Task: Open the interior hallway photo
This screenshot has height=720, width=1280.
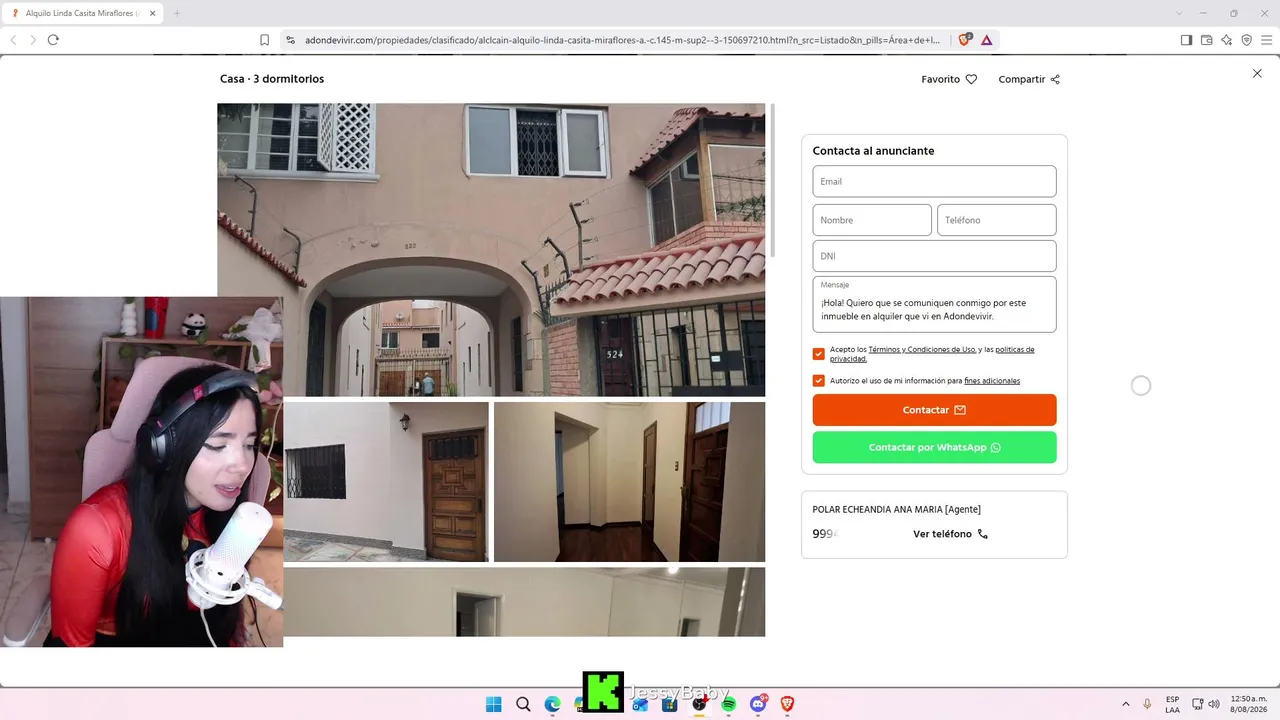Action: pos(629,482)
